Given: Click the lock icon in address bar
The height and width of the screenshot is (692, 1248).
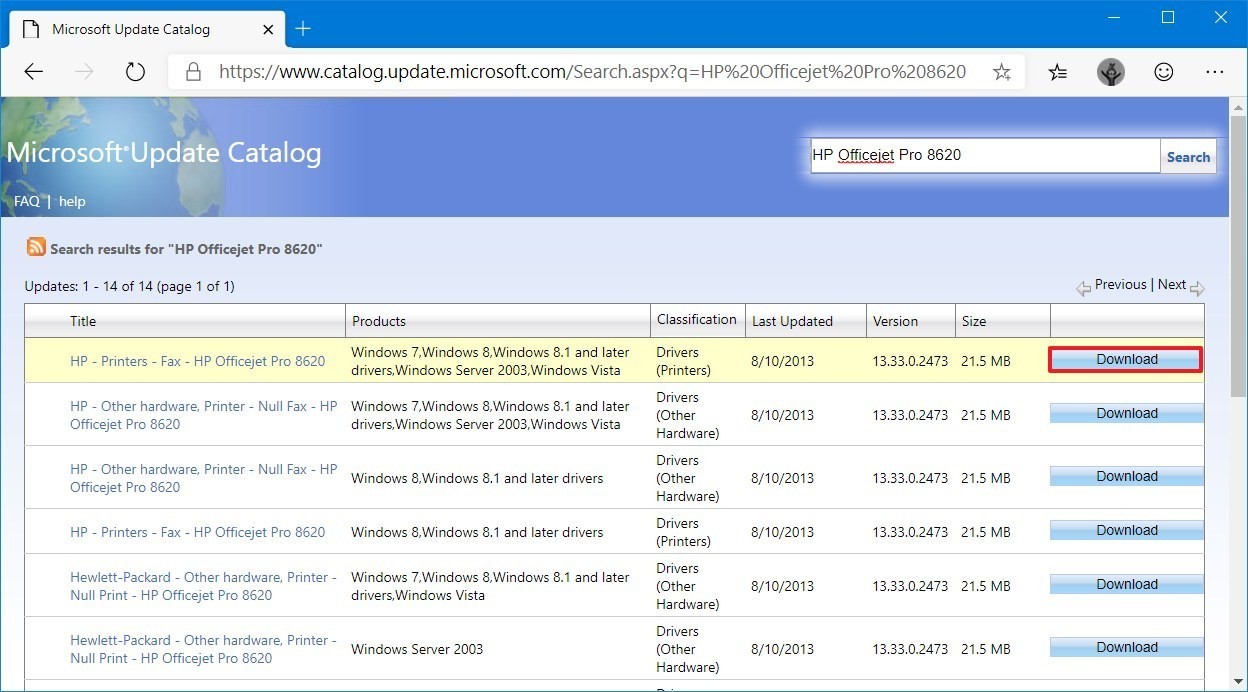Looking at the screenshot, I should tap(194, 72).
